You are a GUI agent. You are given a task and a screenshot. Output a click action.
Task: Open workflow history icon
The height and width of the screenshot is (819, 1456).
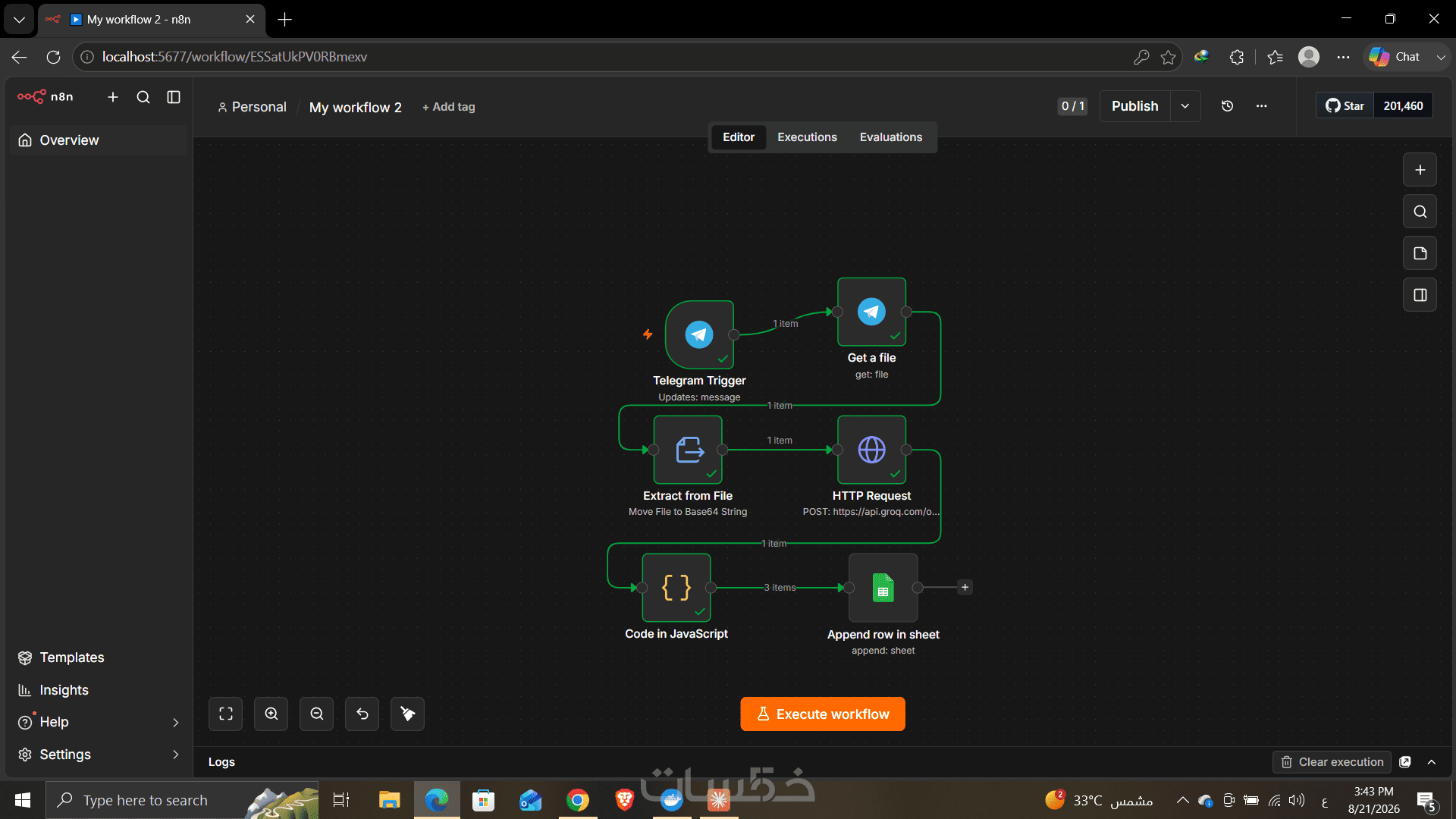click(x=1227, y=106)
